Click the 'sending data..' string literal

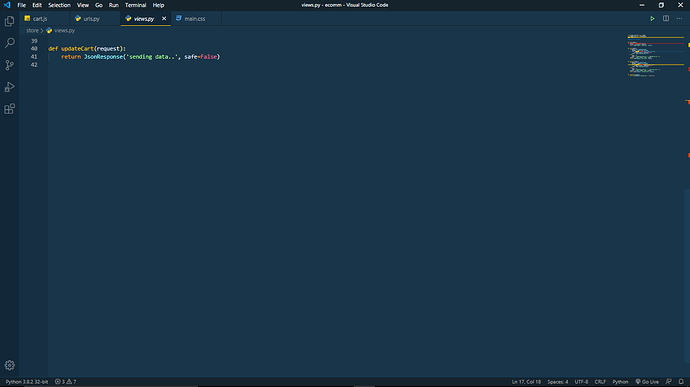152,57
